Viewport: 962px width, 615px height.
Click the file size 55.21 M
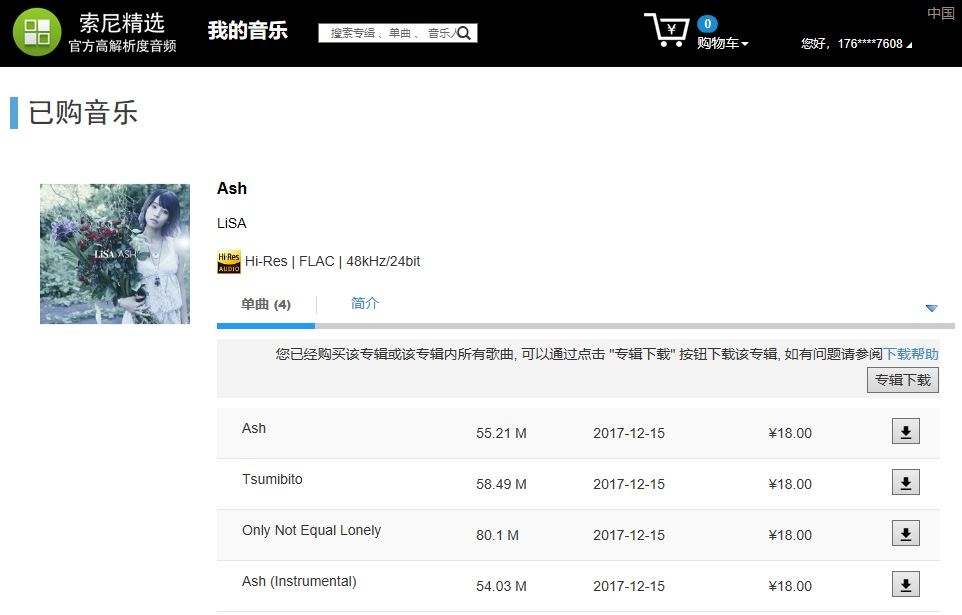[x=501, y=433]
